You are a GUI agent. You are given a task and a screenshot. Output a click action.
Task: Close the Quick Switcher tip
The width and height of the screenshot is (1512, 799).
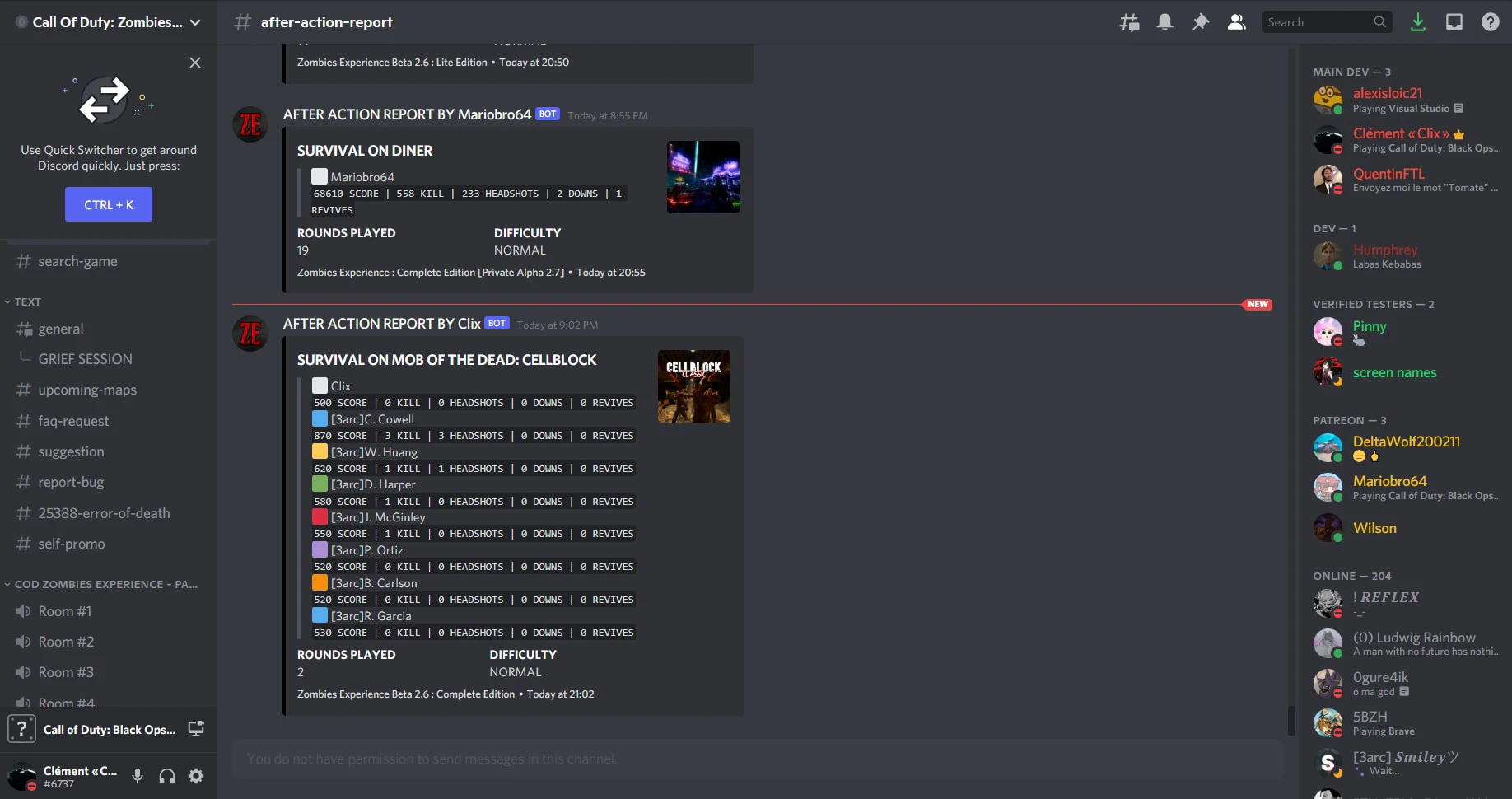(195, 63)
